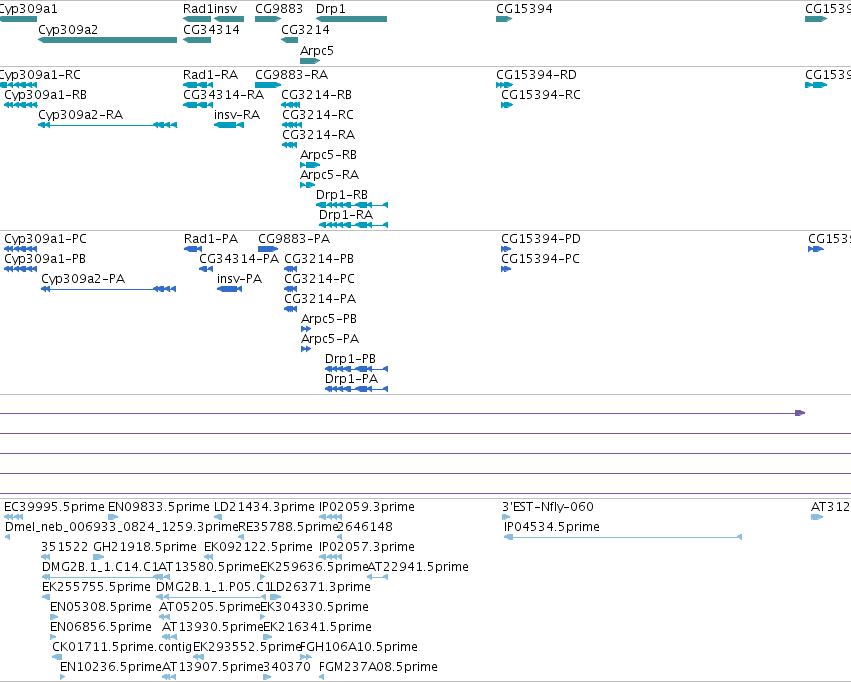Click the EK216341.5prime EST label
This screenshot has width=851, height=682.
(x=317, y=627)
